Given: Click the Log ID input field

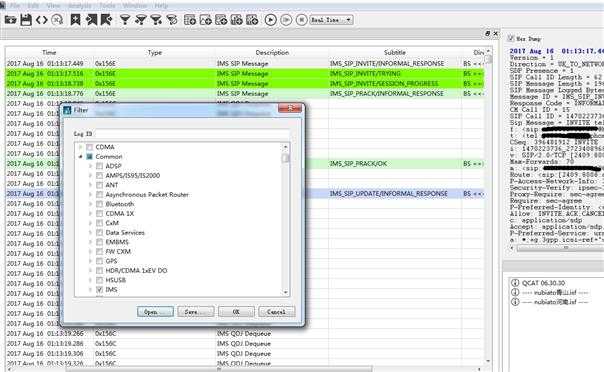Looking at the screenshot, I should coord(192,134).
